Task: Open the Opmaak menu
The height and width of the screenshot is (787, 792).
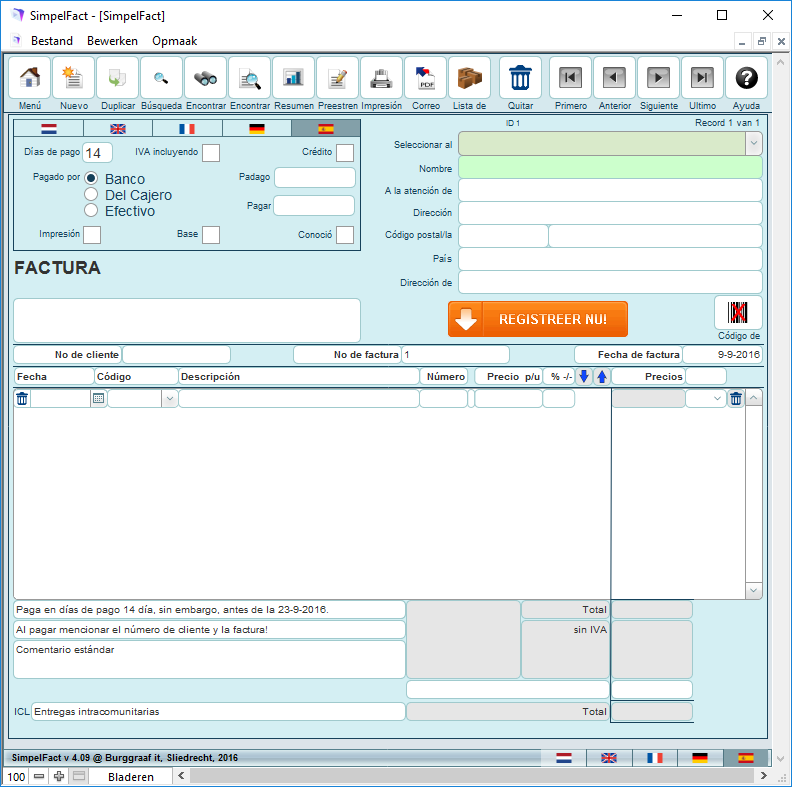Action: (x=174, y=41)
